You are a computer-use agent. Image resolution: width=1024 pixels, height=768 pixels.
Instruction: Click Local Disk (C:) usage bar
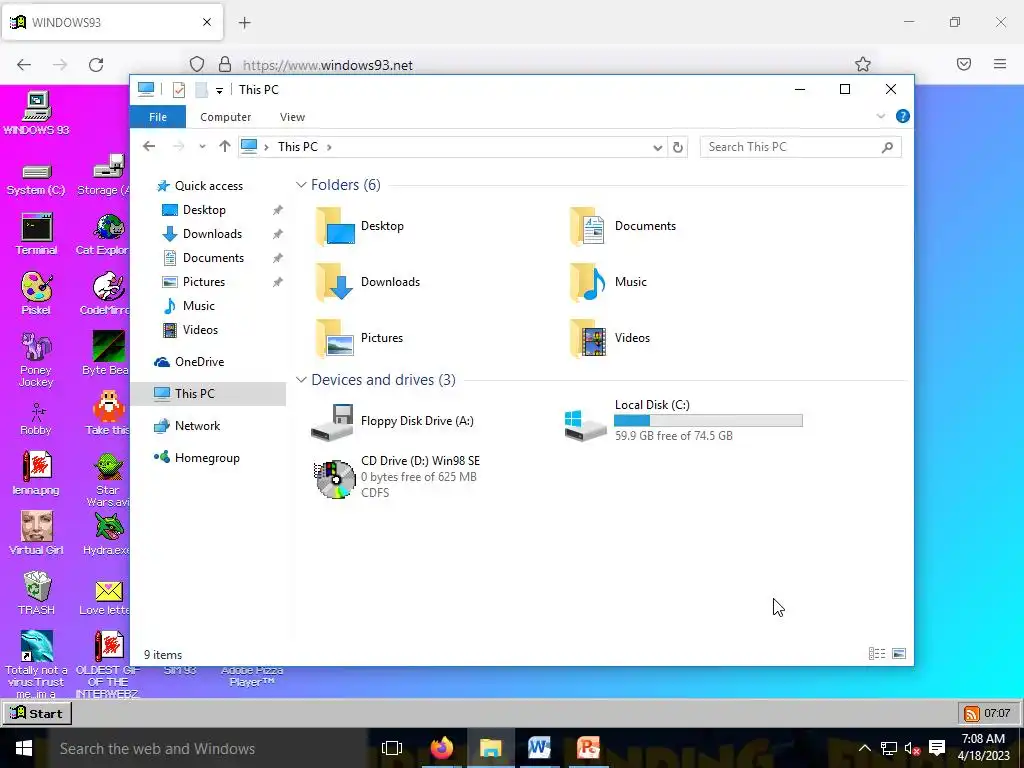tap(708, 421)
